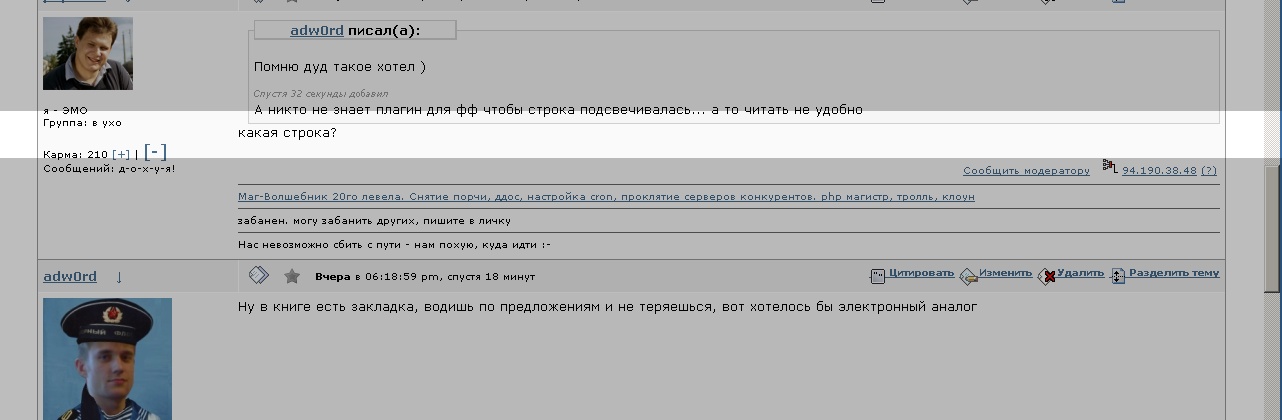Click the bookmark-post icon beside the star
Screen dimensions: 1282x420
pyautogui.click(x=258, y=275)
